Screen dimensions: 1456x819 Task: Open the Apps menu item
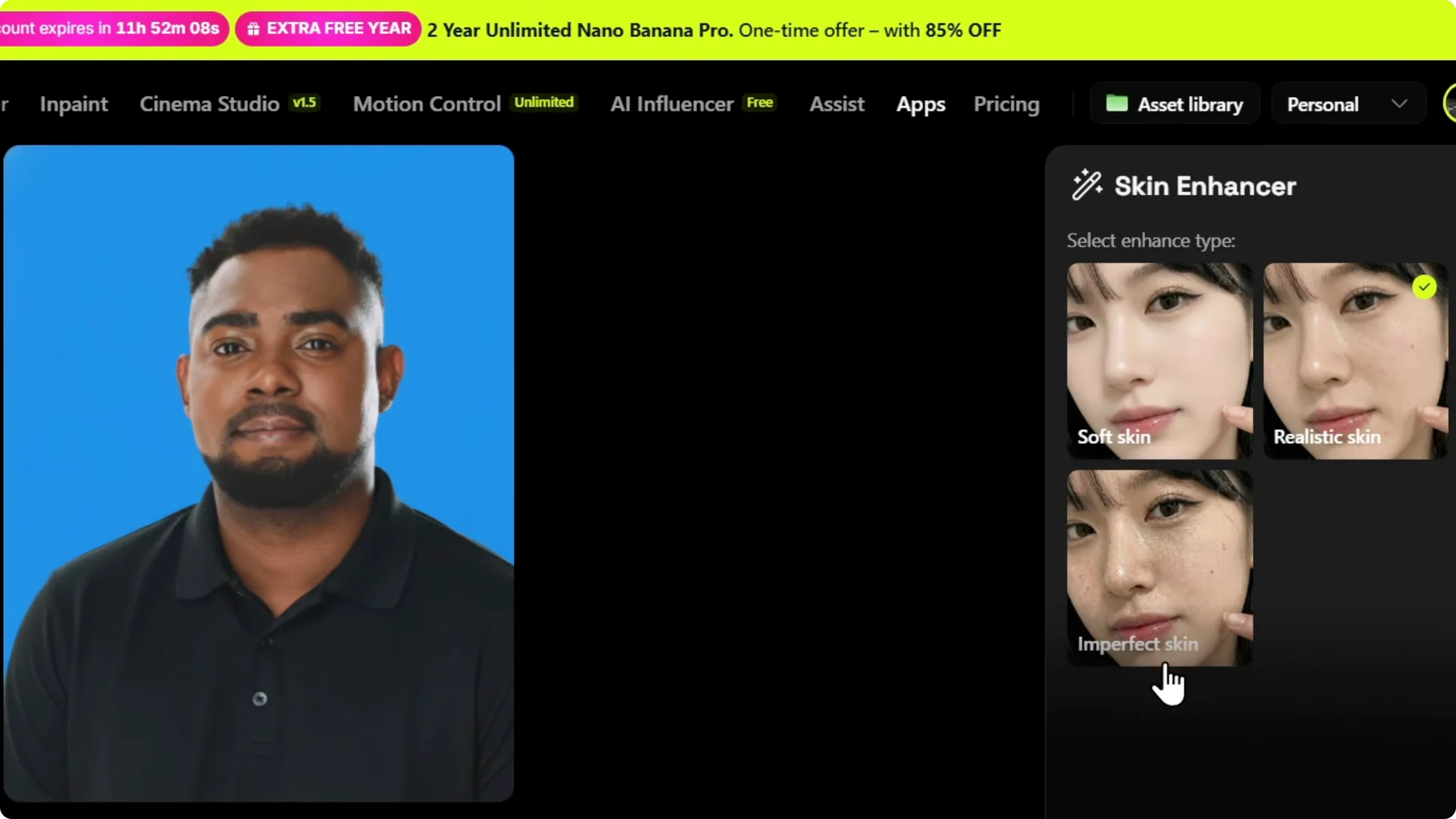(x=921, y=104)
